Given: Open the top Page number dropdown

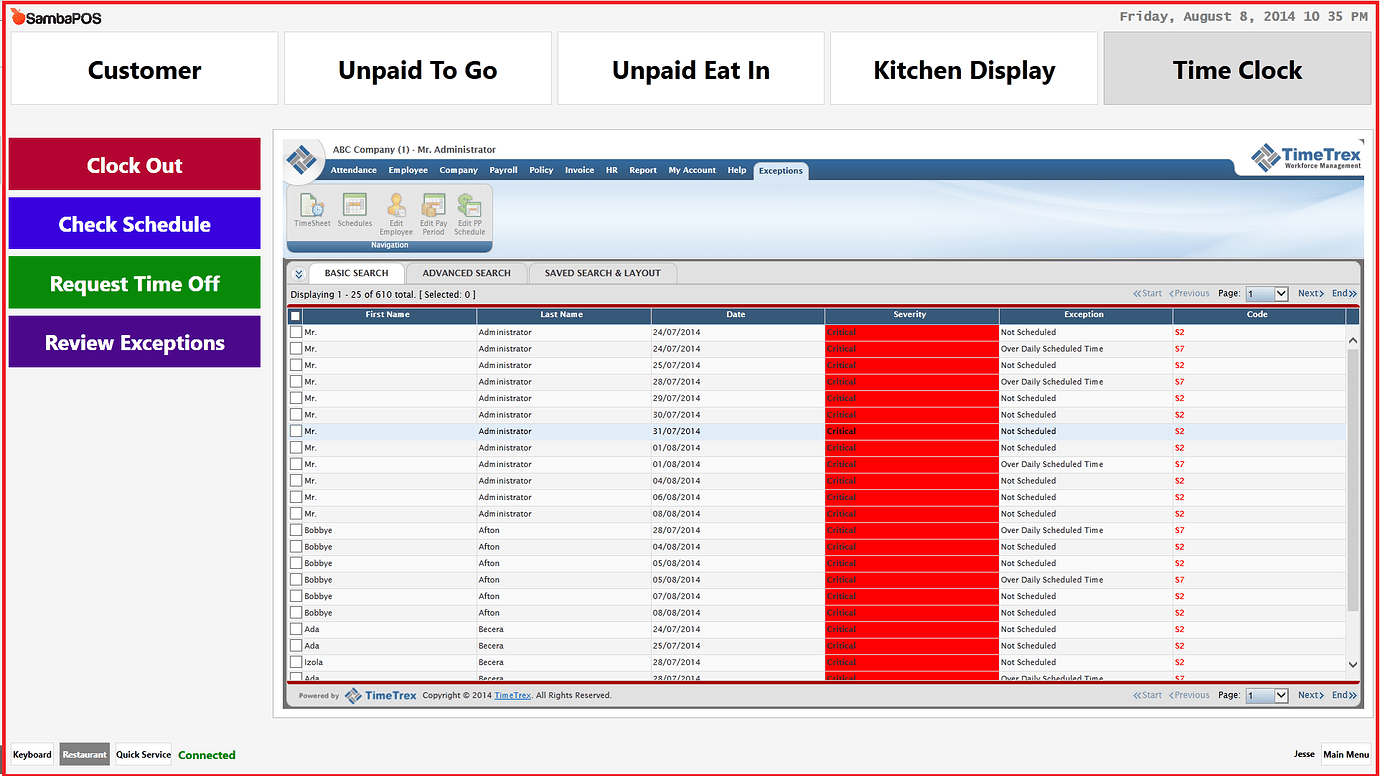Looking at the screenshot, I should [x=1267, y=294].
